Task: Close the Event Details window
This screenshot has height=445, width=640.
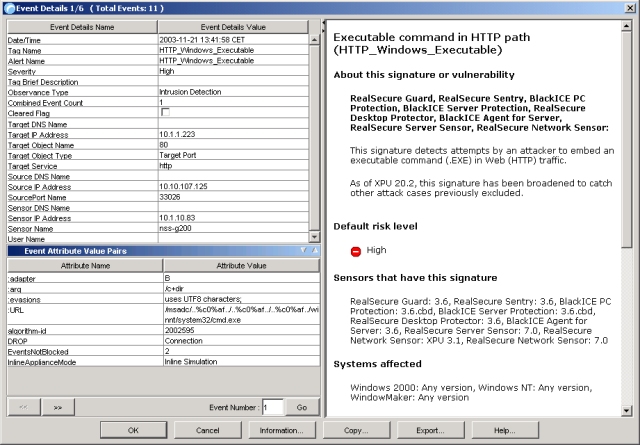Action: click(630, 8)
